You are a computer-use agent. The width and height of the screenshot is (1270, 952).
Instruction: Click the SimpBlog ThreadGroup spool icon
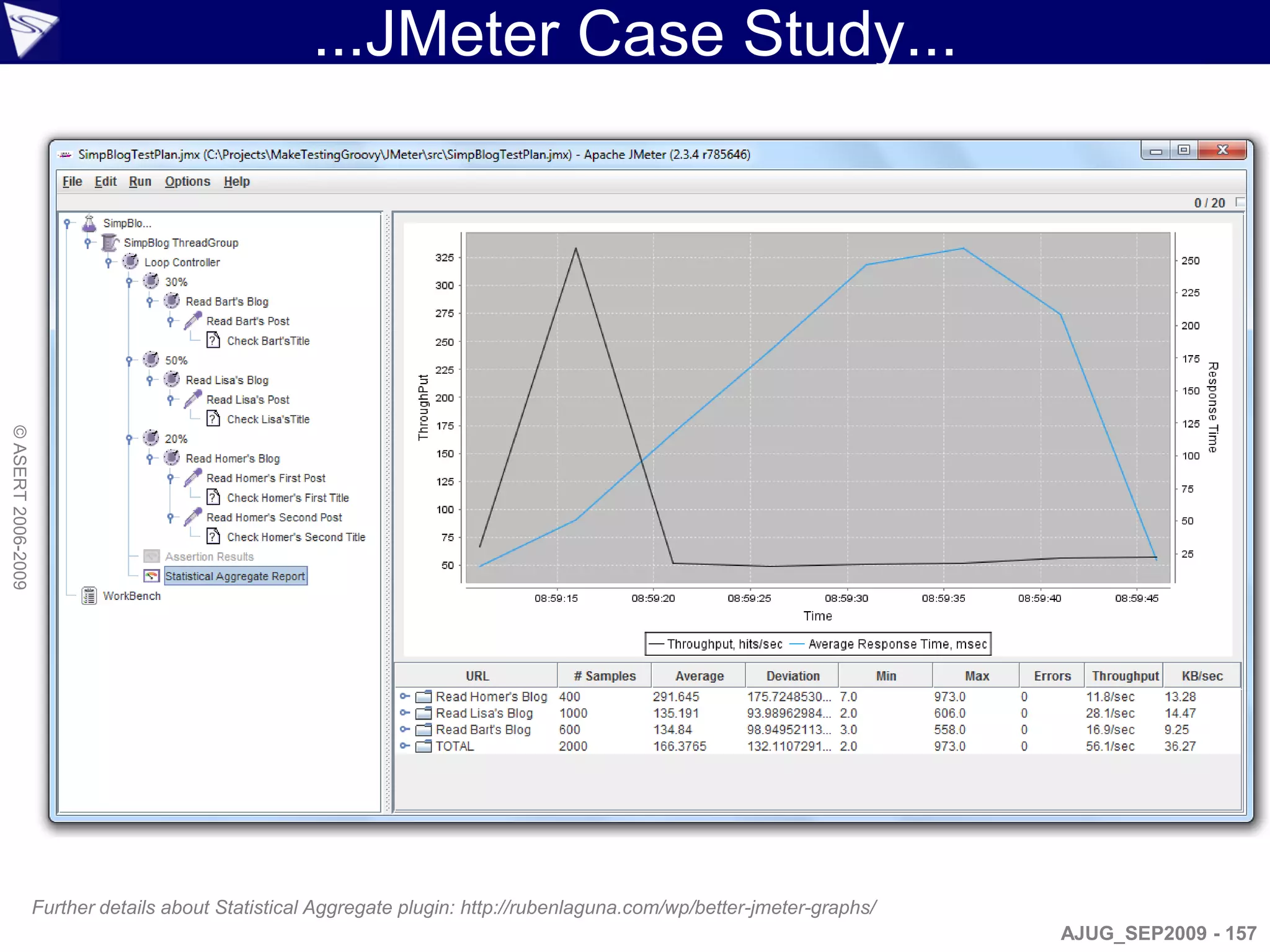110,243
